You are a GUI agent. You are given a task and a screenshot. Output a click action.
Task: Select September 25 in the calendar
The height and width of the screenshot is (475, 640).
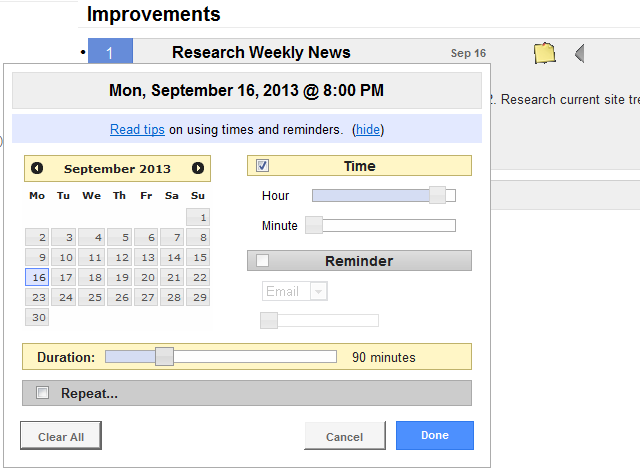92,297
